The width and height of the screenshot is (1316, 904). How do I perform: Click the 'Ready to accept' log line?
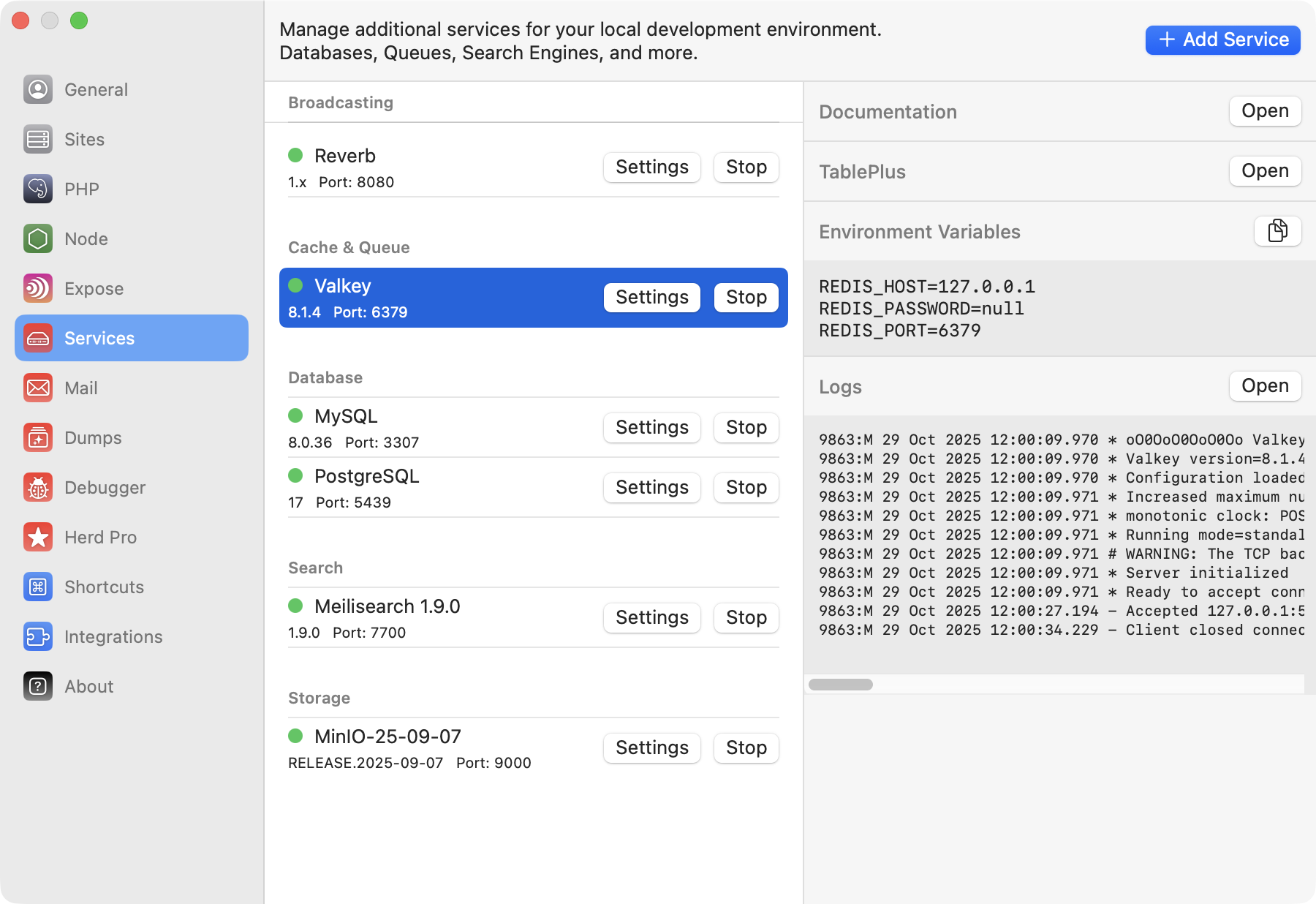point(1062,592)
